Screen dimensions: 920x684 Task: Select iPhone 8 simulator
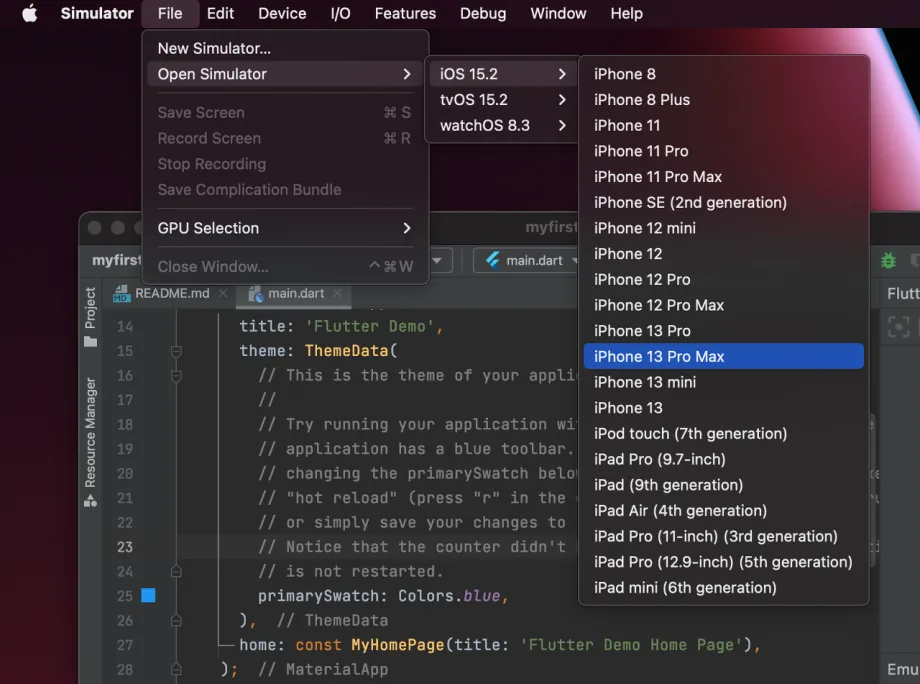723,74
